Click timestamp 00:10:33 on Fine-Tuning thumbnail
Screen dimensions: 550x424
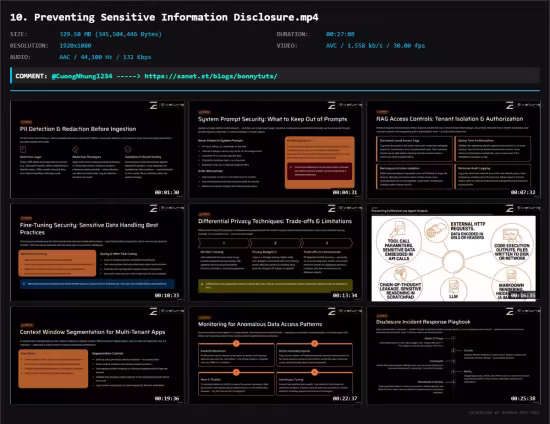pos(167,295)
